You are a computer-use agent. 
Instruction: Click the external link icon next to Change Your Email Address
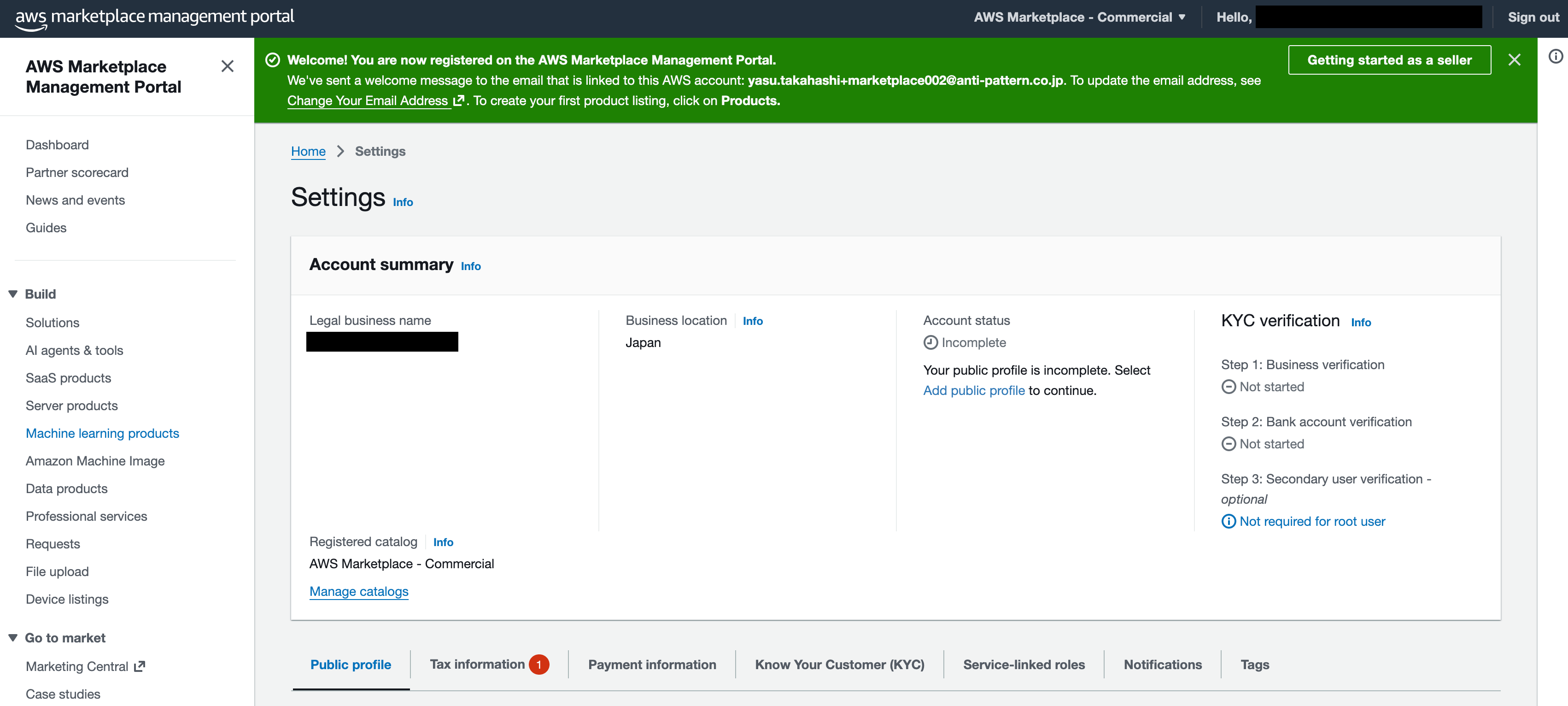coord(458,100)
